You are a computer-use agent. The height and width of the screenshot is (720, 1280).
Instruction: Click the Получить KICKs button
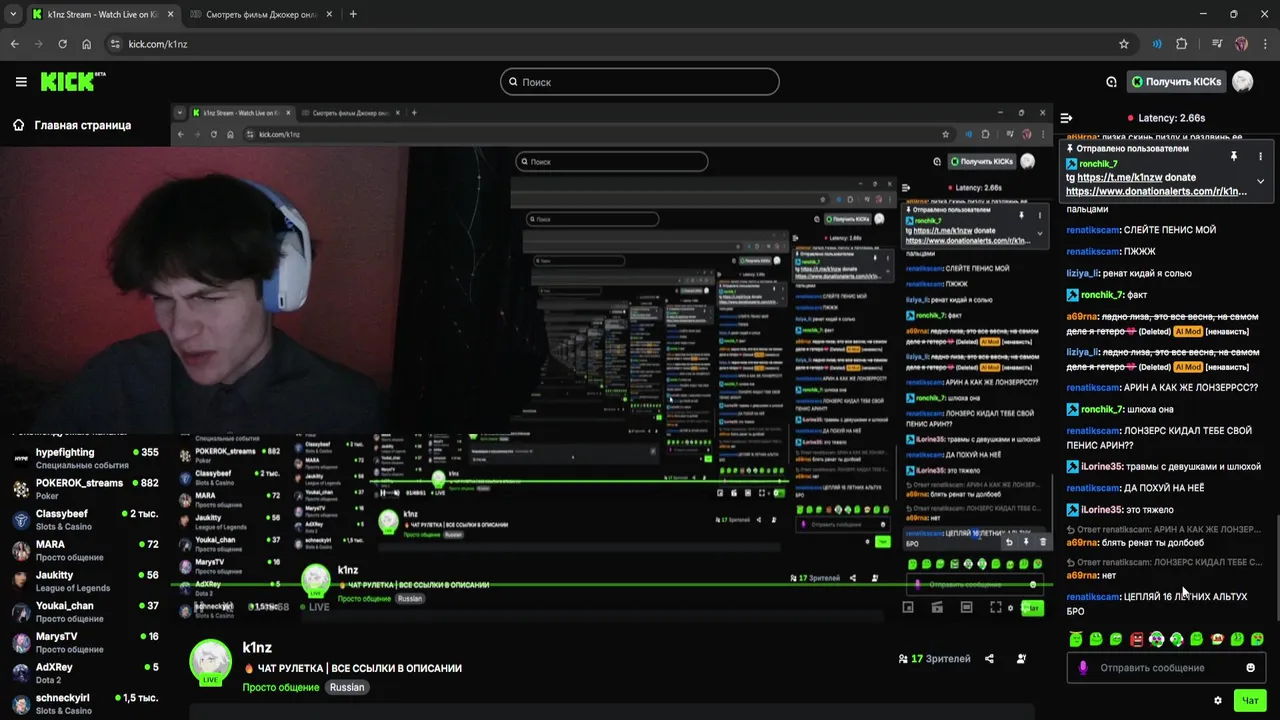coord(1175,82)
